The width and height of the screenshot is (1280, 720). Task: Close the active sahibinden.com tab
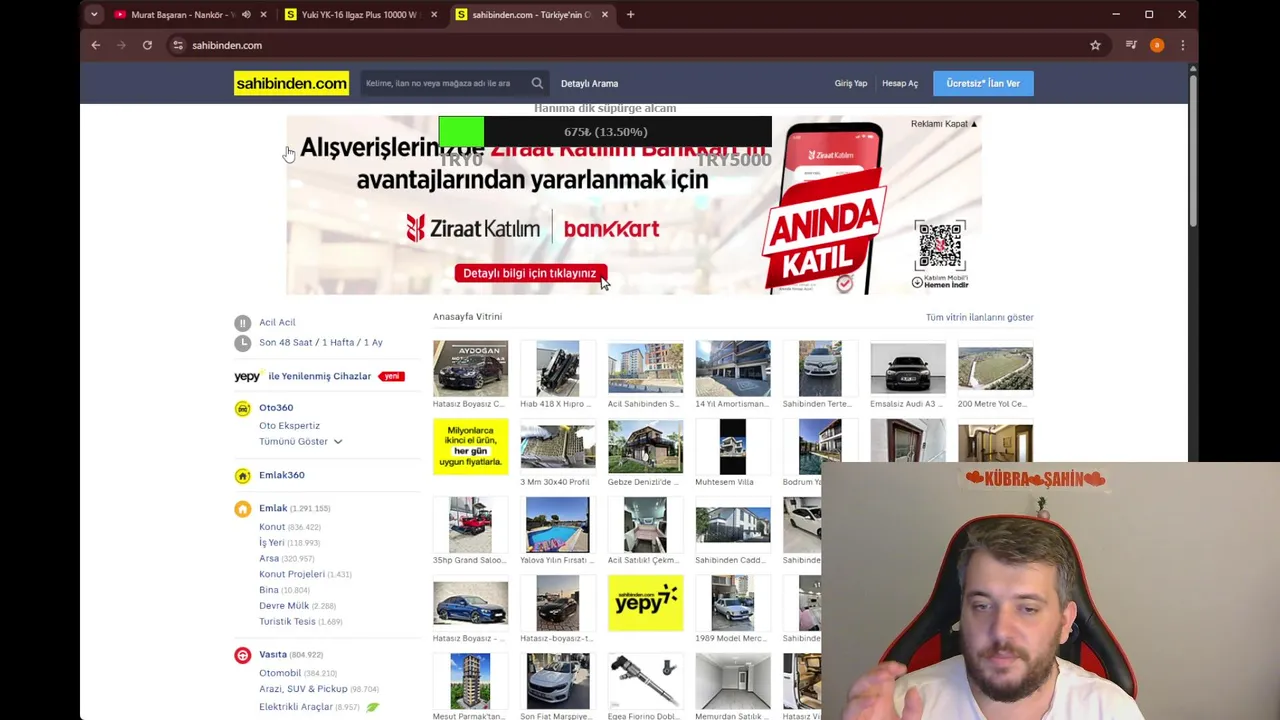point(605,15)
